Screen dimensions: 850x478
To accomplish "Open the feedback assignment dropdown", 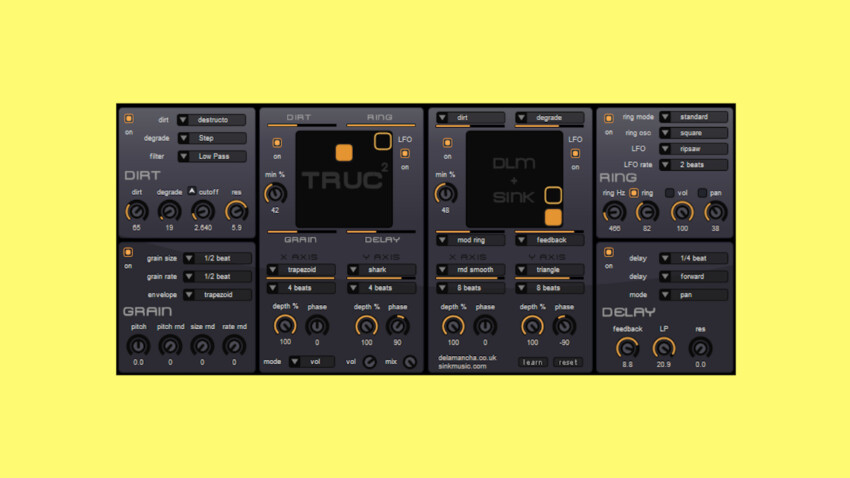I will pyautogui.click(x=550, y=240).
